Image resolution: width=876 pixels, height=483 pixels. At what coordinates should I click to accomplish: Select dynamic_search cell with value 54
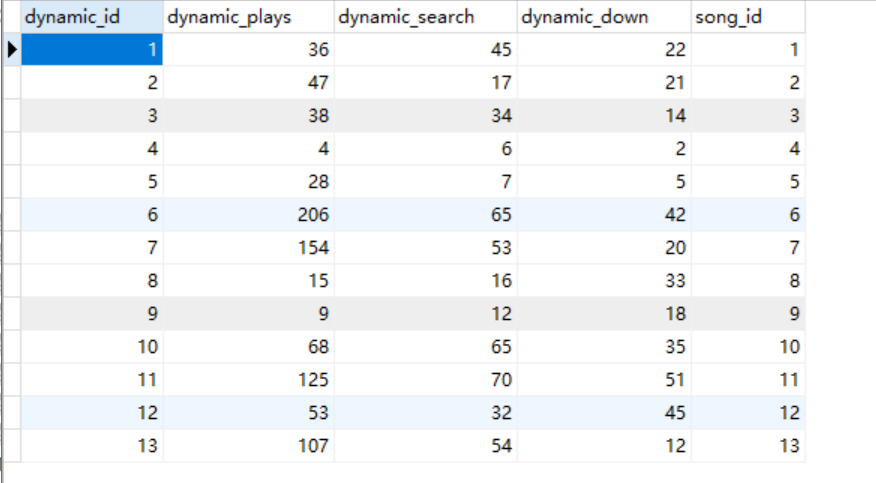(426, 445)
